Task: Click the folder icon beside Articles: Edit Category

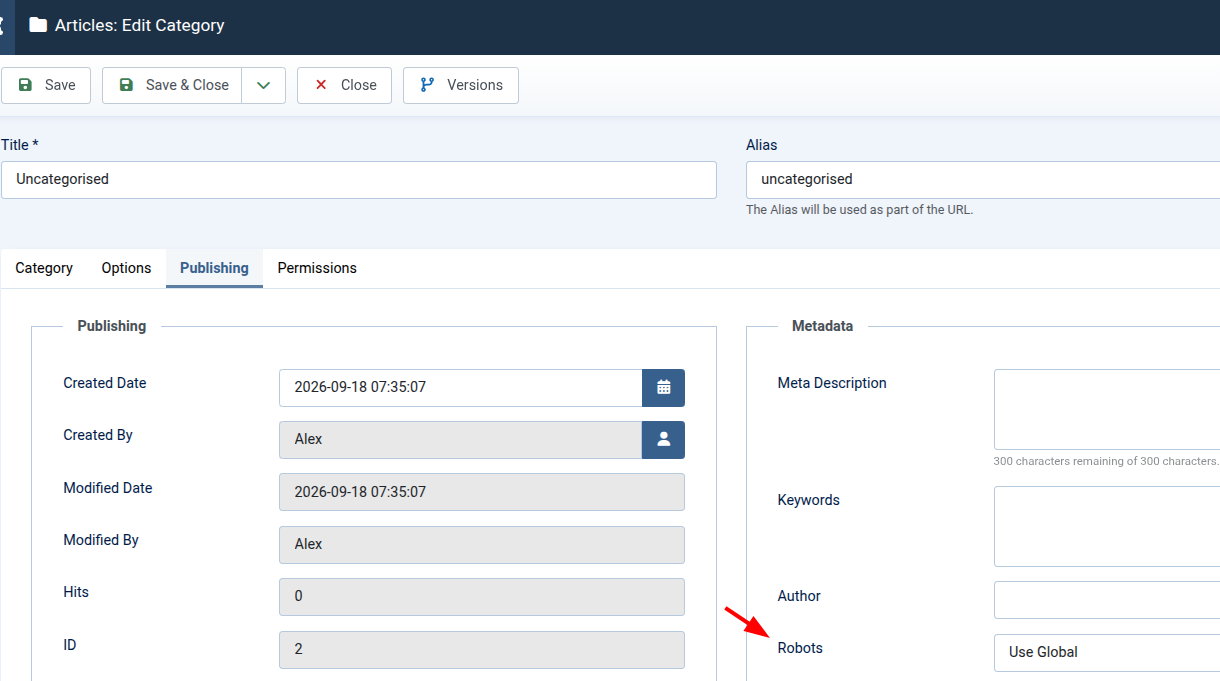Action: 38,25
